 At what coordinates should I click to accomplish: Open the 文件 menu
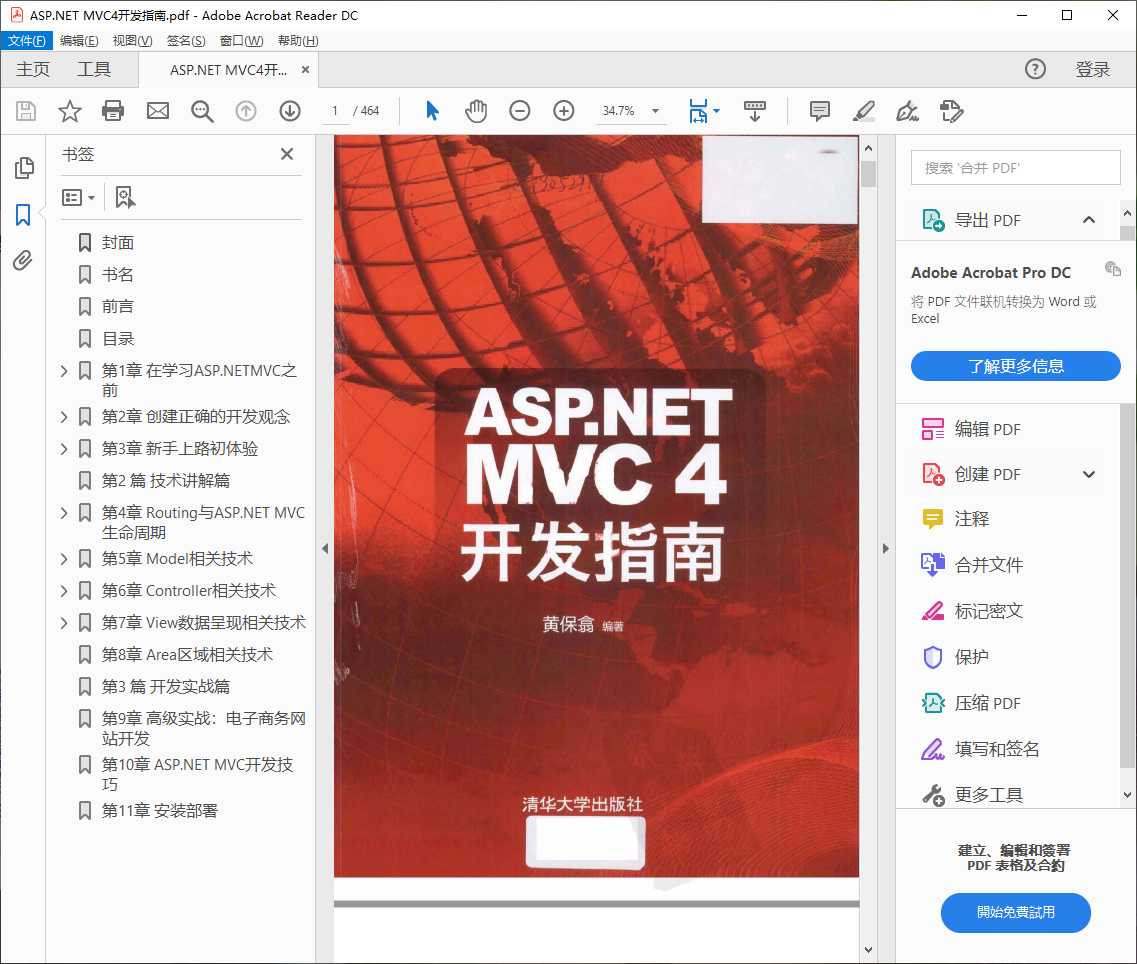click(x=27, y=41)
